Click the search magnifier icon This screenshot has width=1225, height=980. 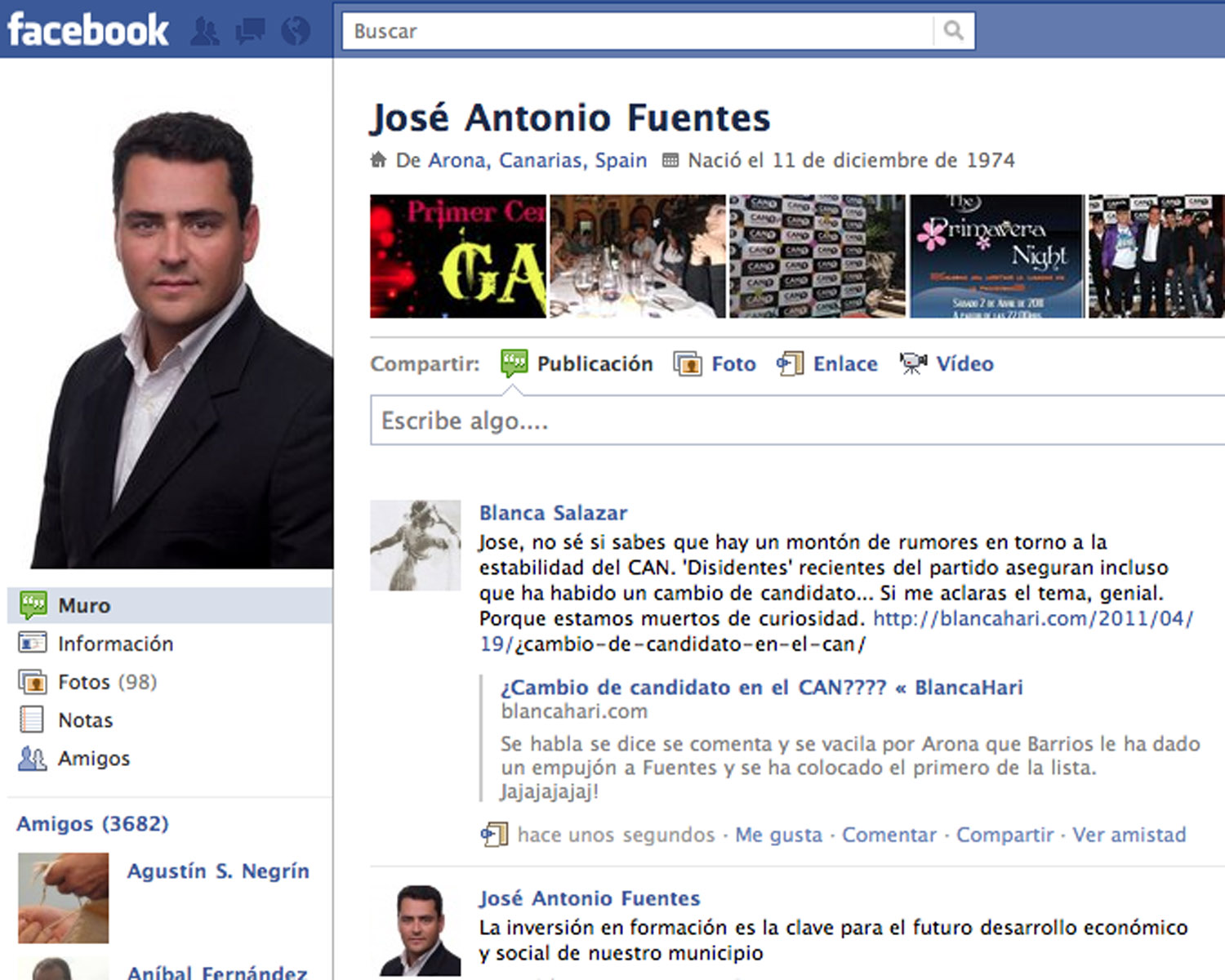pos(953,31)
